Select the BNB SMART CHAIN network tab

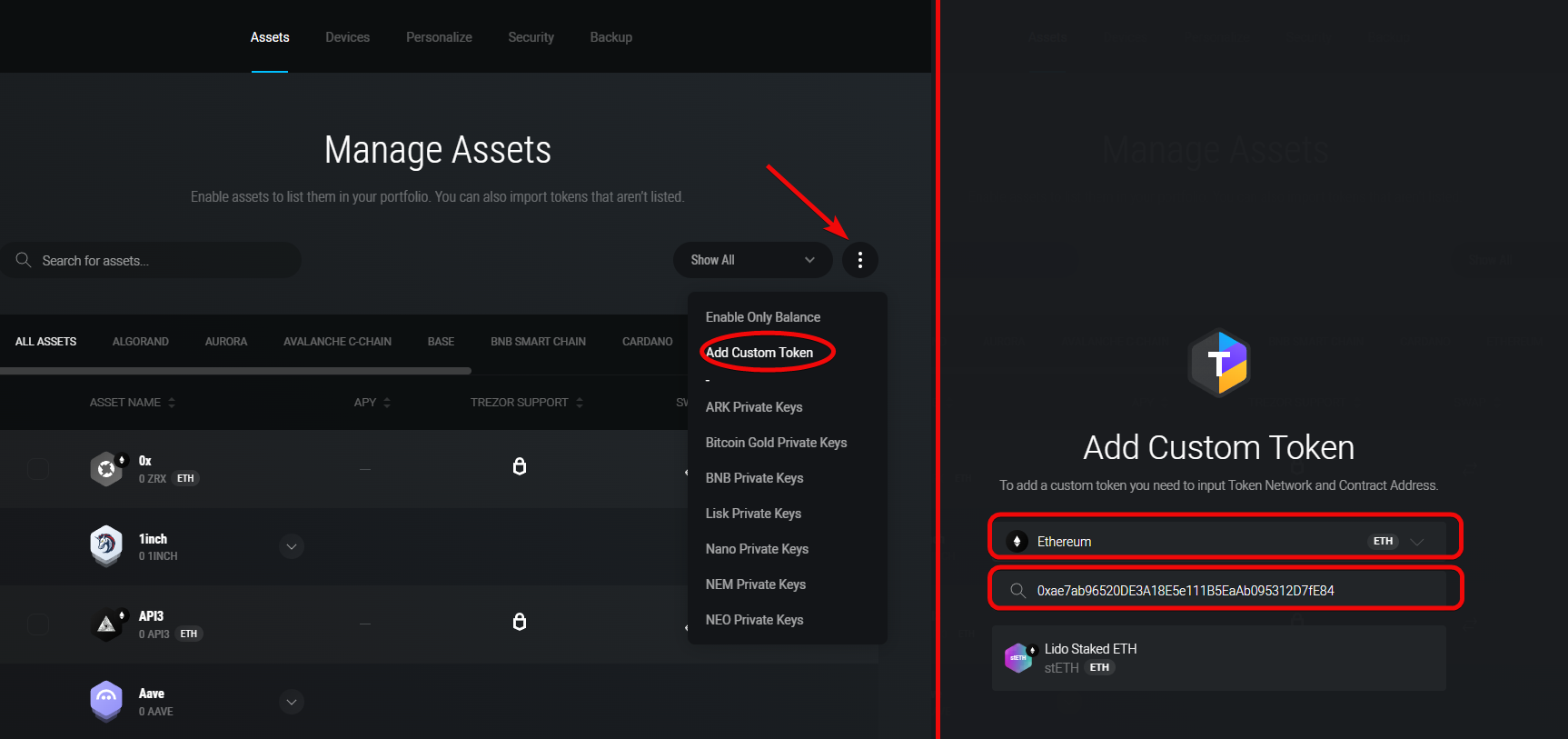tap(538, 342)
